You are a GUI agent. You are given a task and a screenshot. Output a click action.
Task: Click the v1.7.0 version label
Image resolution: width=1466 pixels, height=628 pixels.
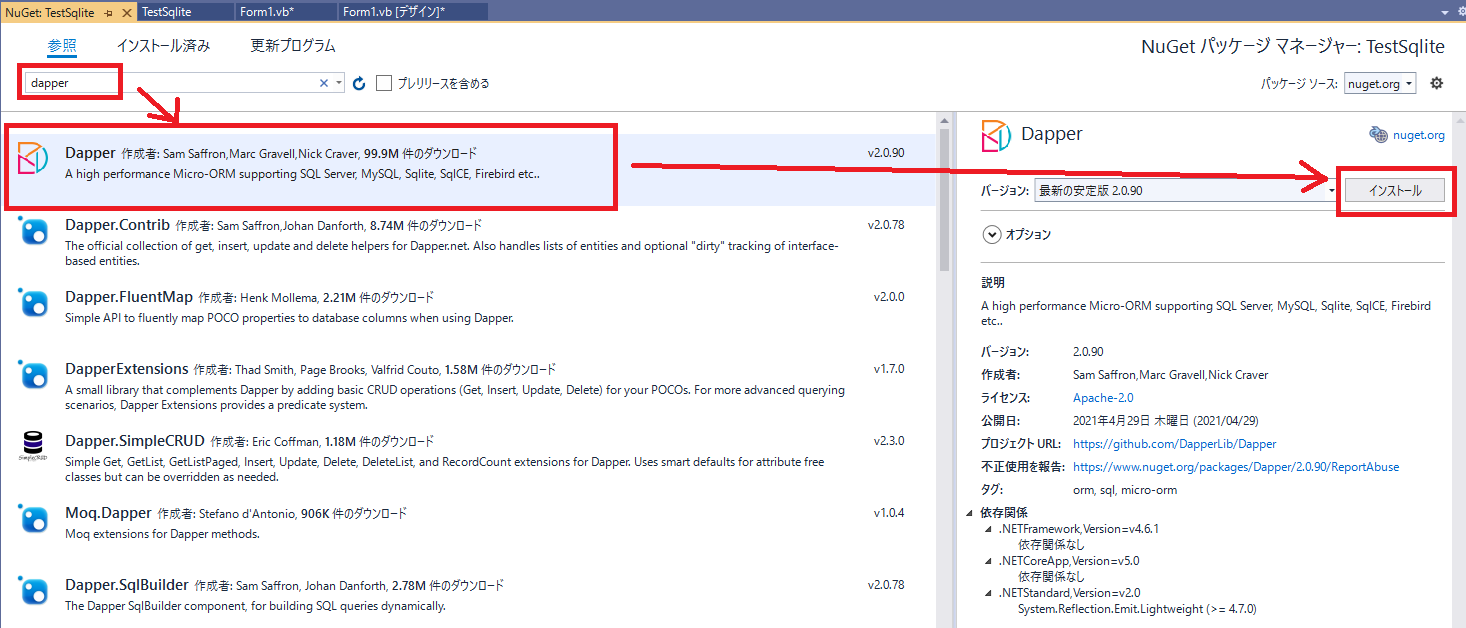click(889, 369)
